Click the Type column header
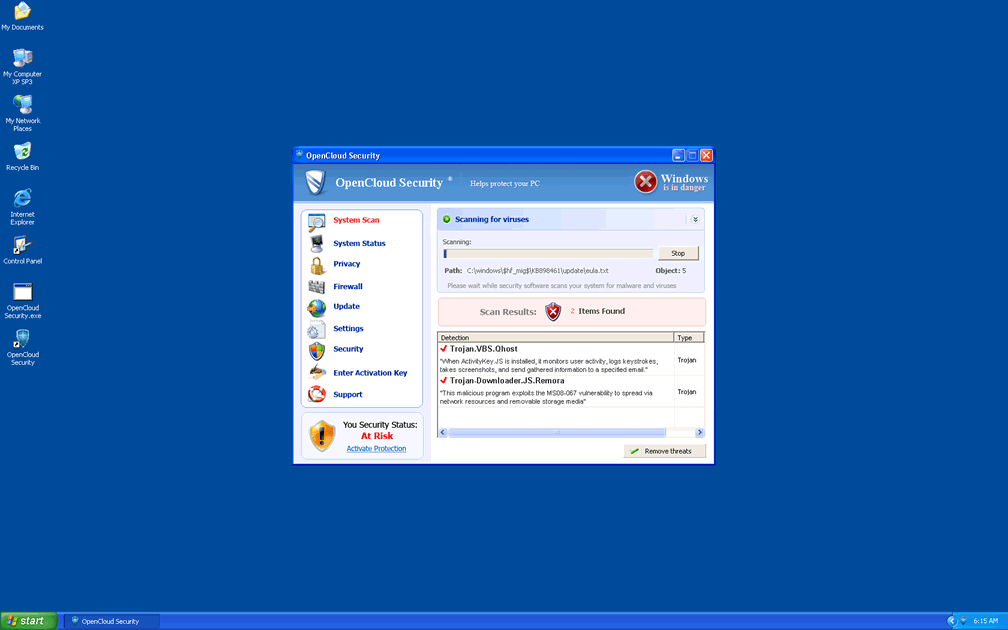Screen dimensions: 1008x630 tap(688, 338)
